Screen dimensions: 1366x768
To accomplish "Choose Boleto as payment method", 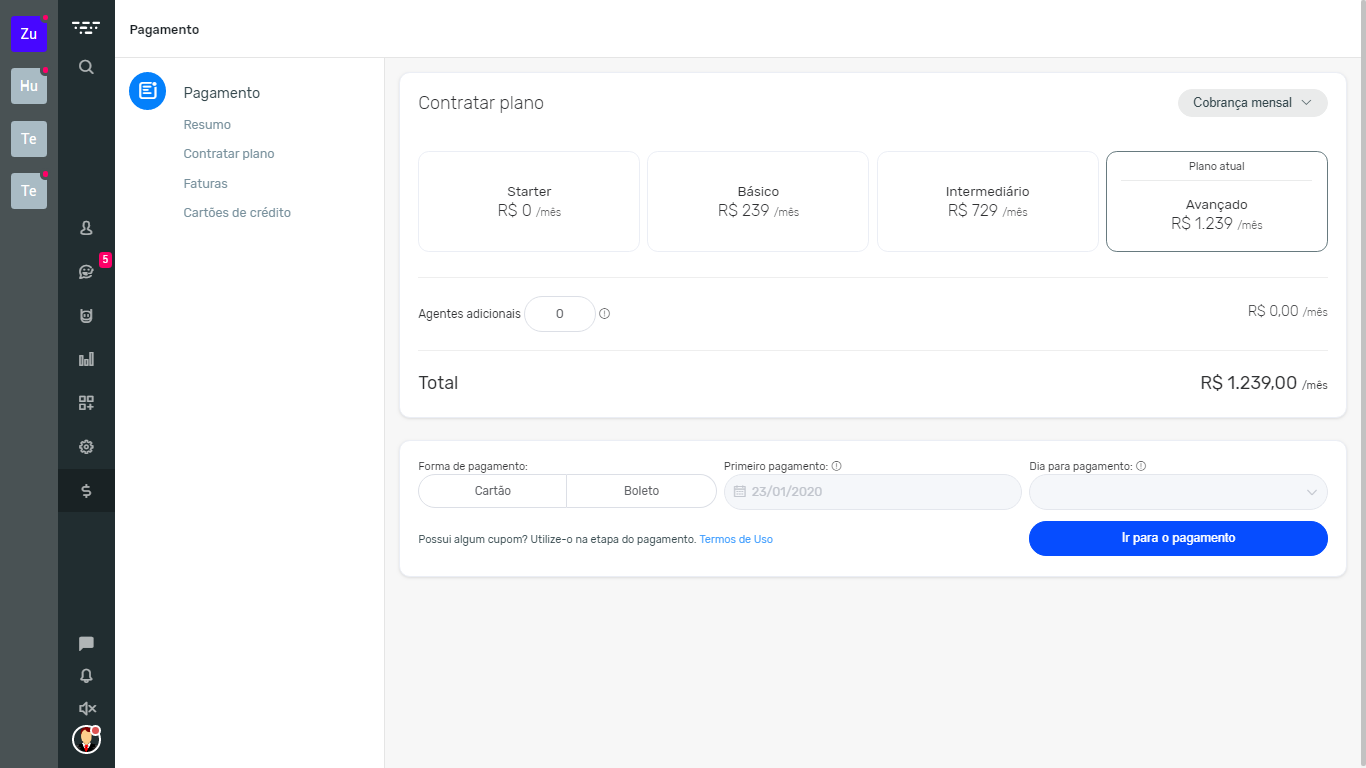I will click(x=641, y=491).
